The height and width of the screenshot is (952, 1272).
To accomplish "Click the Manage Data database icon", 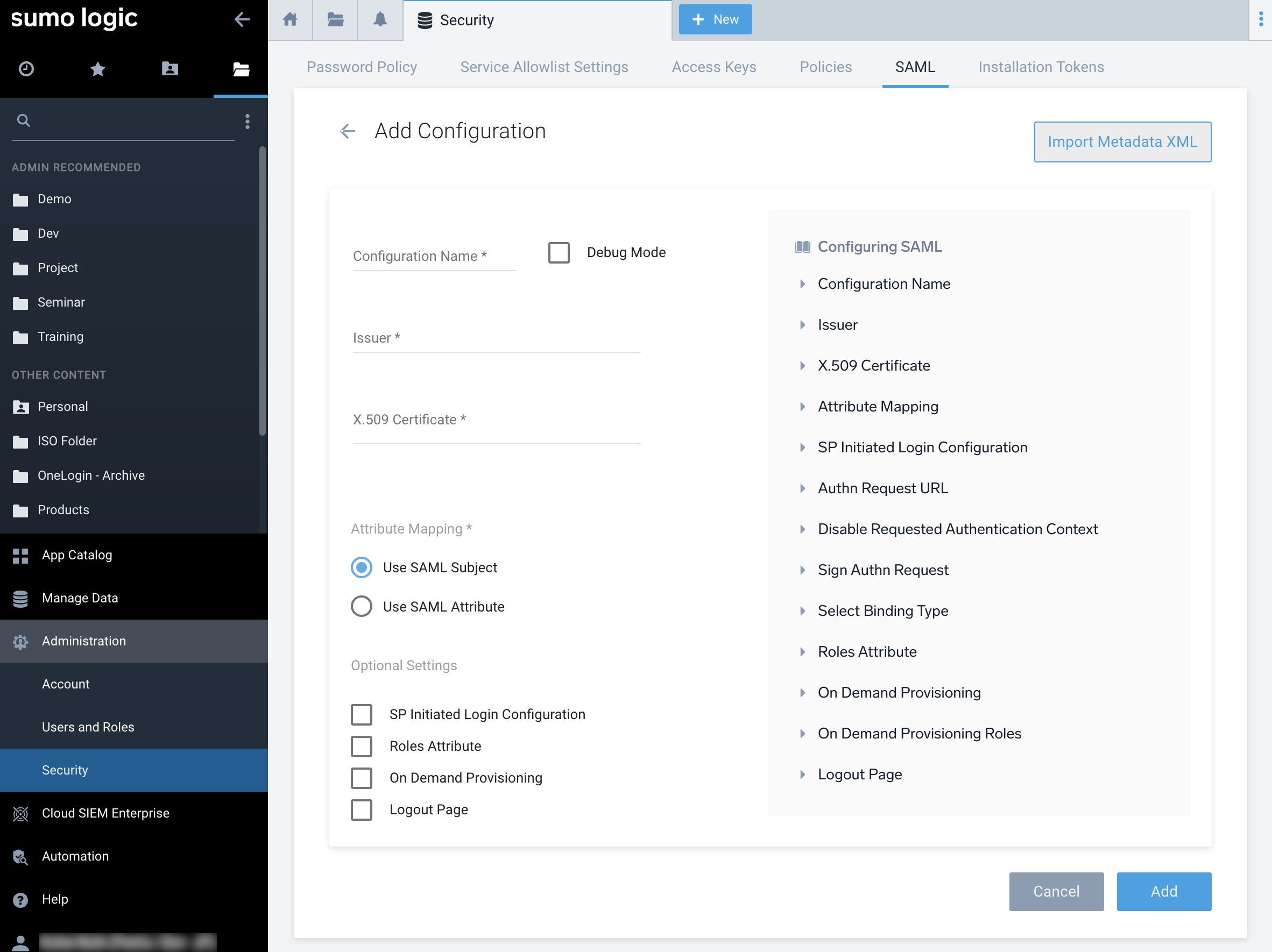I will (x=20, y=599).
